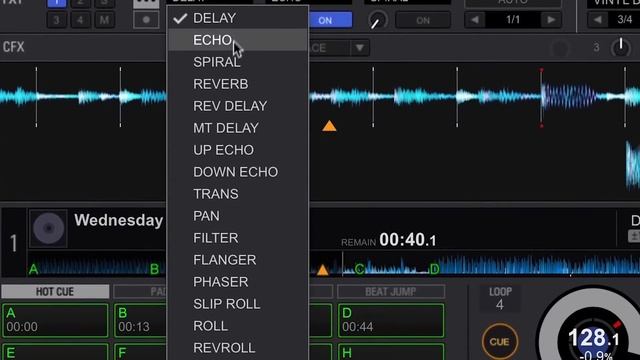
Task: Trigger hot cue pad E
Action: click(x=55, y=352)
